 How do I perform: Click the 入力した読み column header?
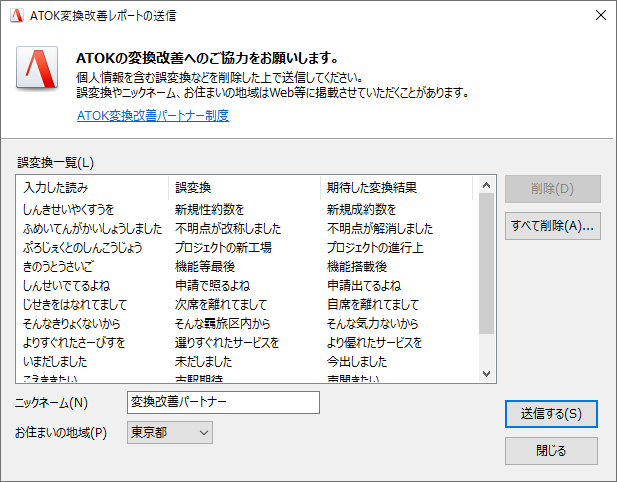[92, 188]
